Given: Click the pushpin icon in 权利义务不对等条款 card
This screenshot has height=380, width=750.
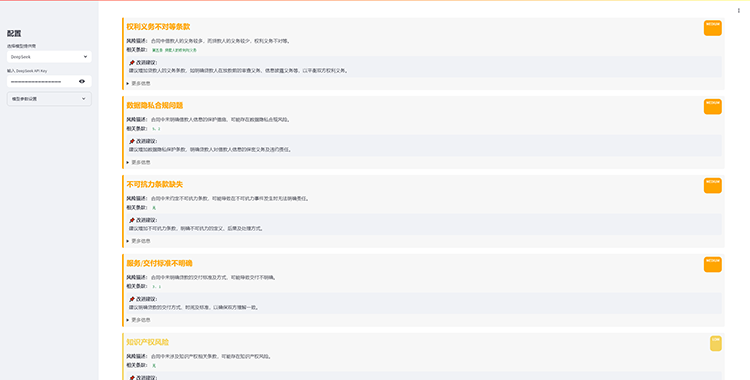Looking at the screenshot, I should point(132,63).
